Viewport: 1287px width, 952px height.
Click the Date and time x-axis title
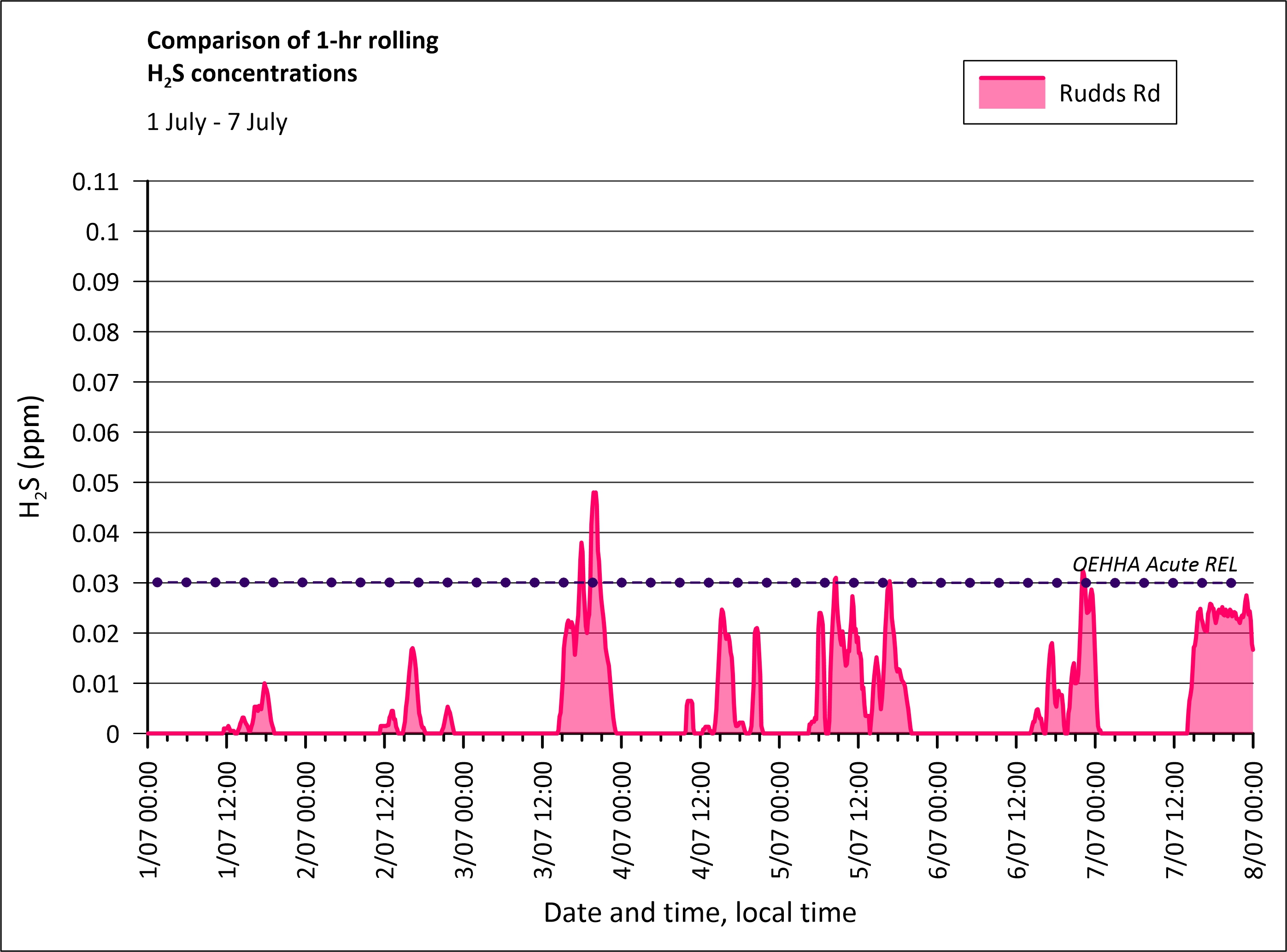(699, 913)
